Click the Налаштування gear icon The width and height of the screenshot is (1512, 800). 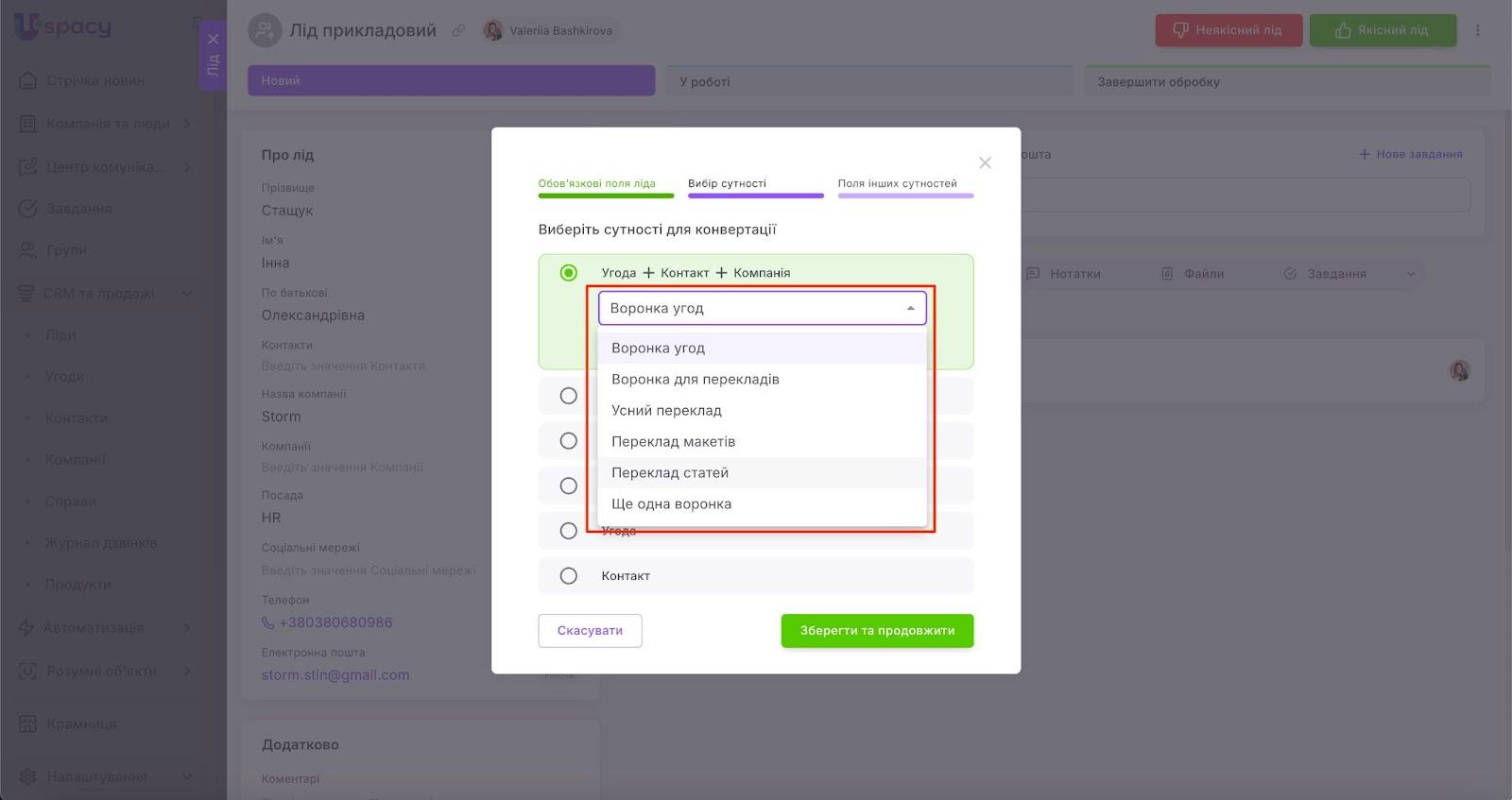point(28,776)
